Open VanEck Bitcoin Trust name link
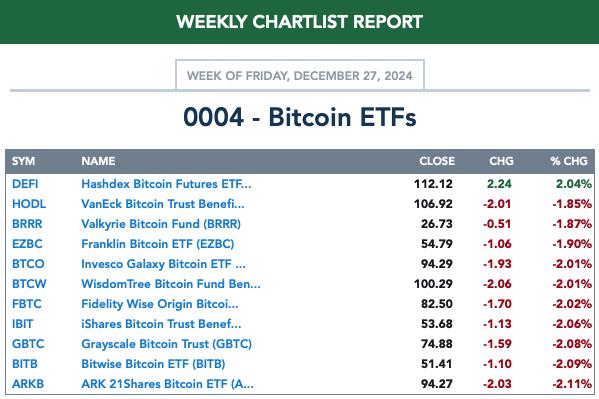 pos(162,204)
